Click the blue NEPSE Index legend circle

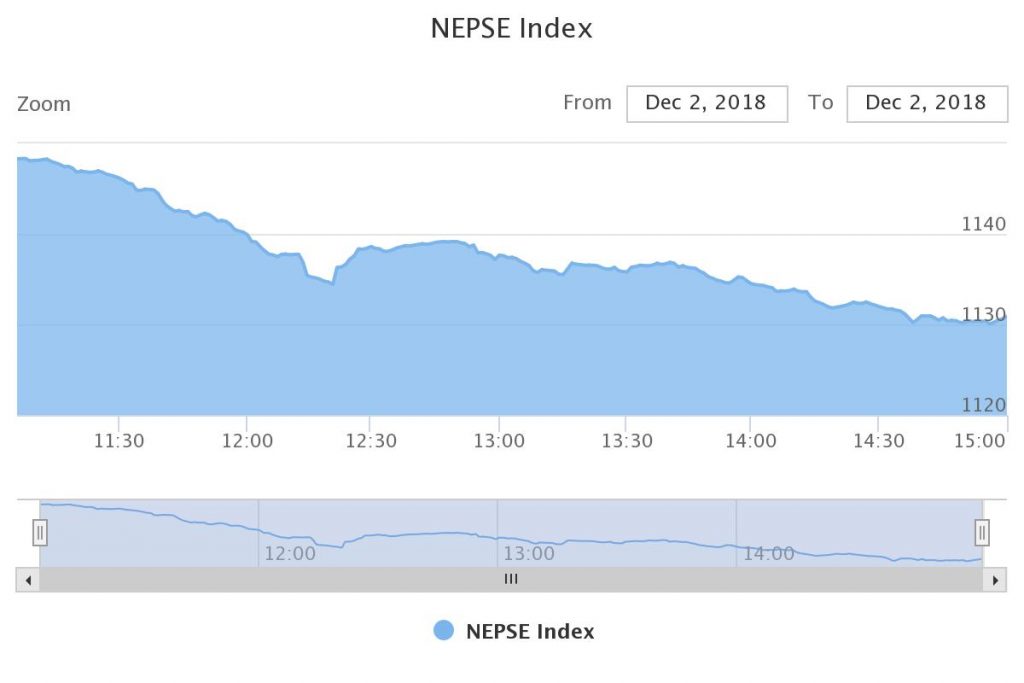444,631
